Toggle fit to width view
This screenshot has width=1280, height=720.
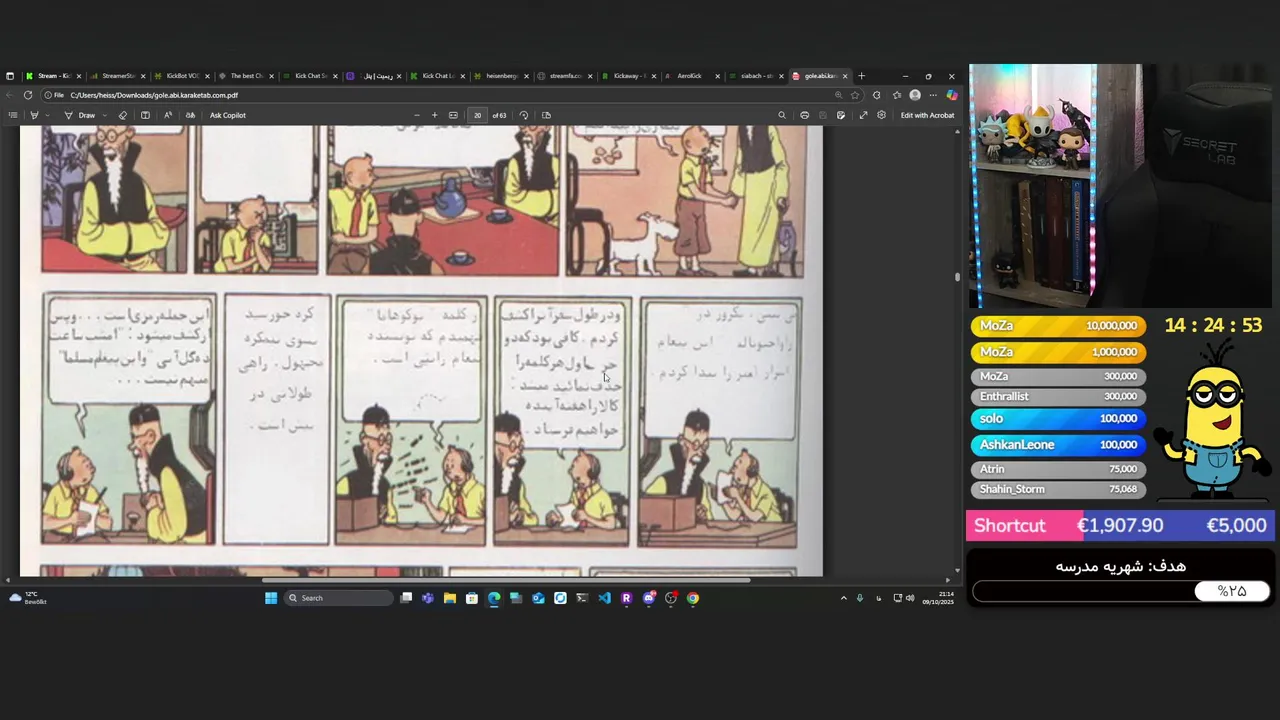click(x=453, y=115)
